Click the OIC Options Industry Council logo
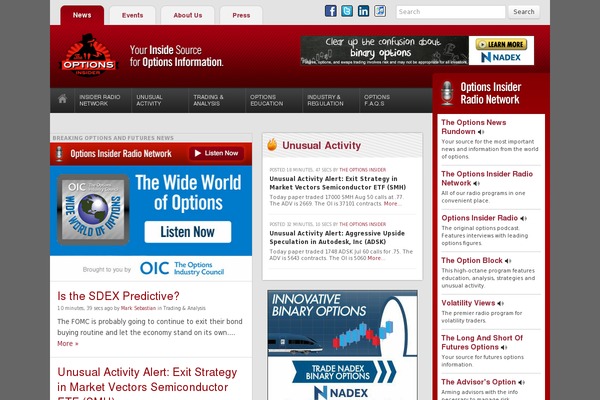 [182, 268]
